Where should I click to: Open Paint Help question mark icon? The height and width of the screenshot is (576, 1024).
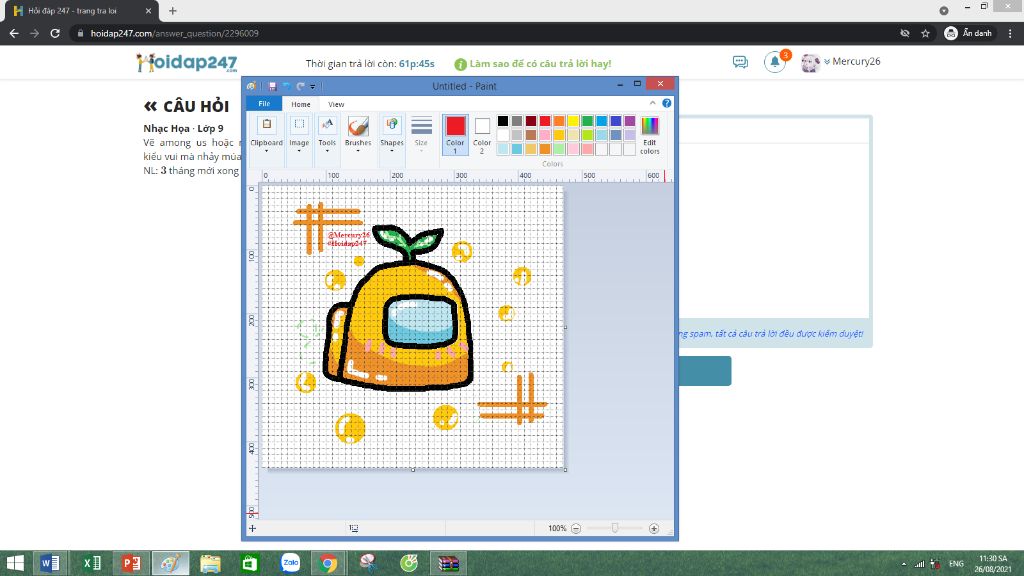[666, 103]
